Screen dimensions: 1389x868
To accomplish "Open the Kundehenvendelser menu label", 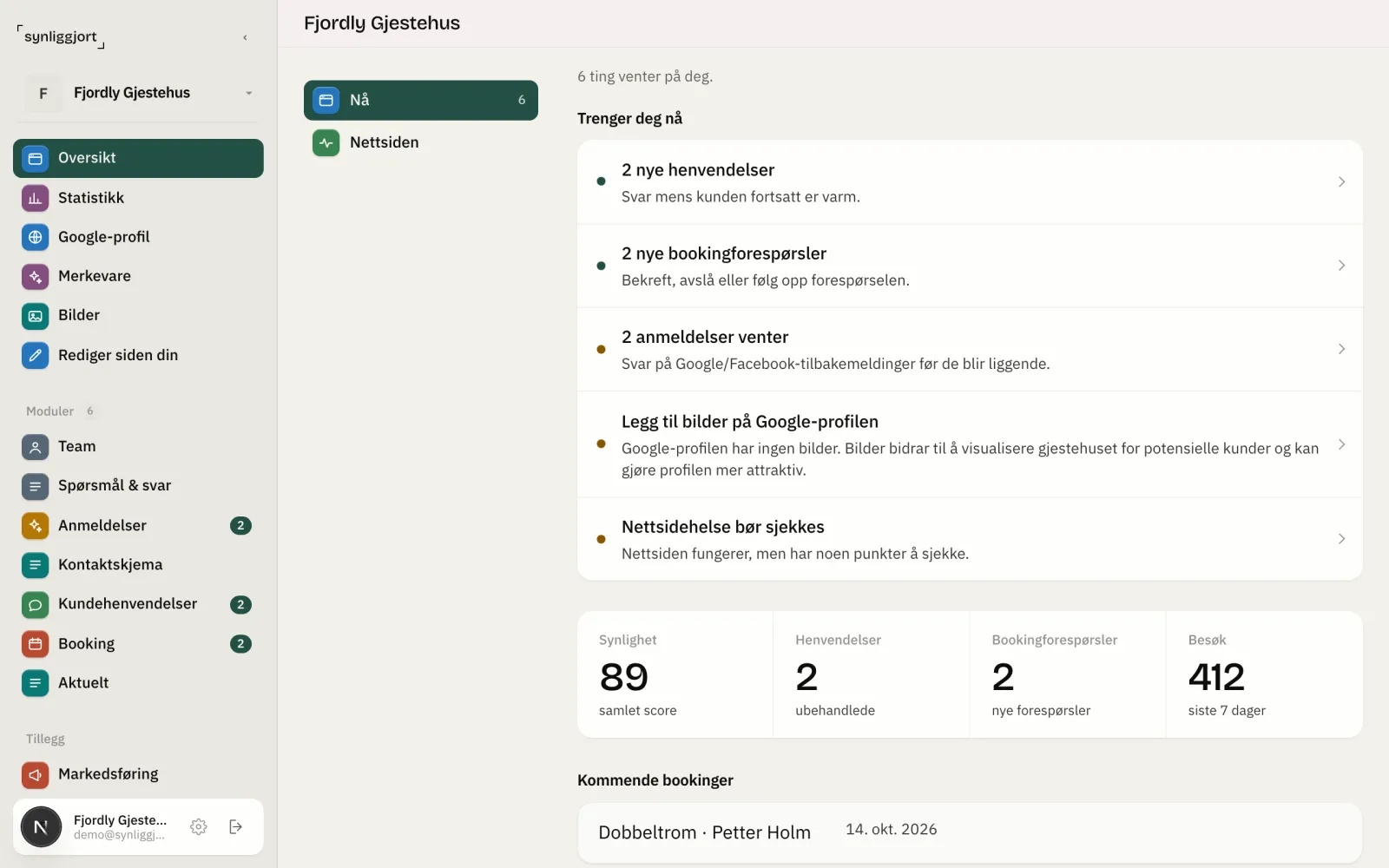I will 128,604.
